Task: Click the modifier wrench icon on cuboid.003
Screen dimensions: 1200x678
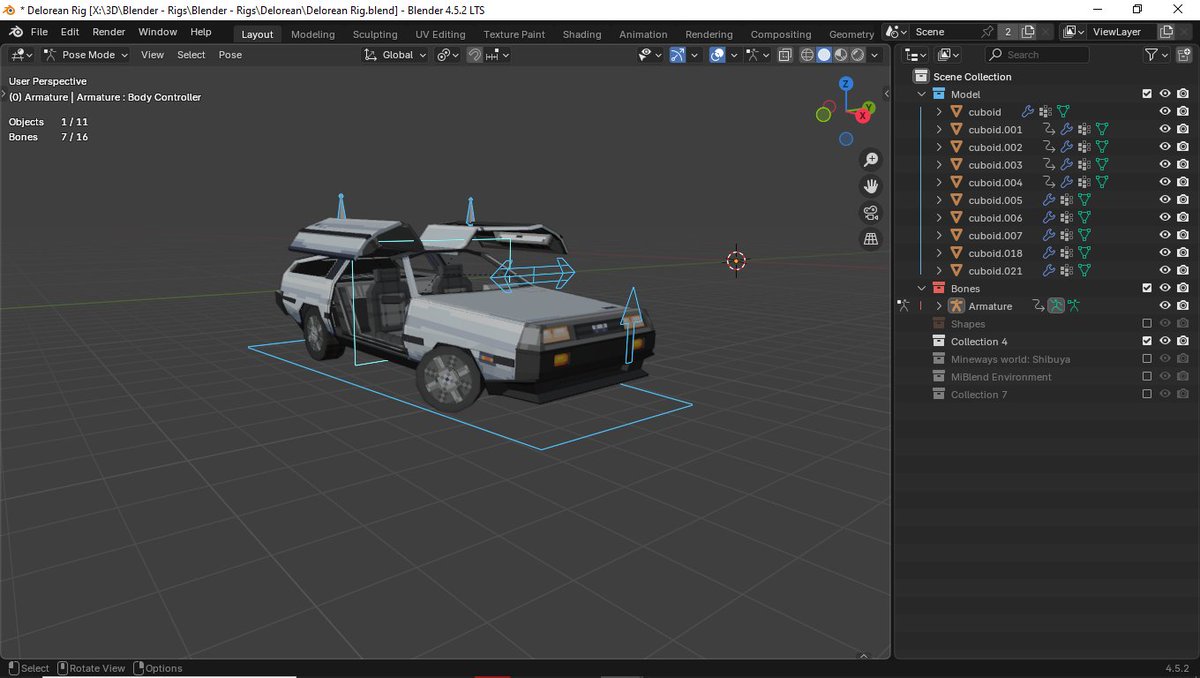Action: [1066, 165]
